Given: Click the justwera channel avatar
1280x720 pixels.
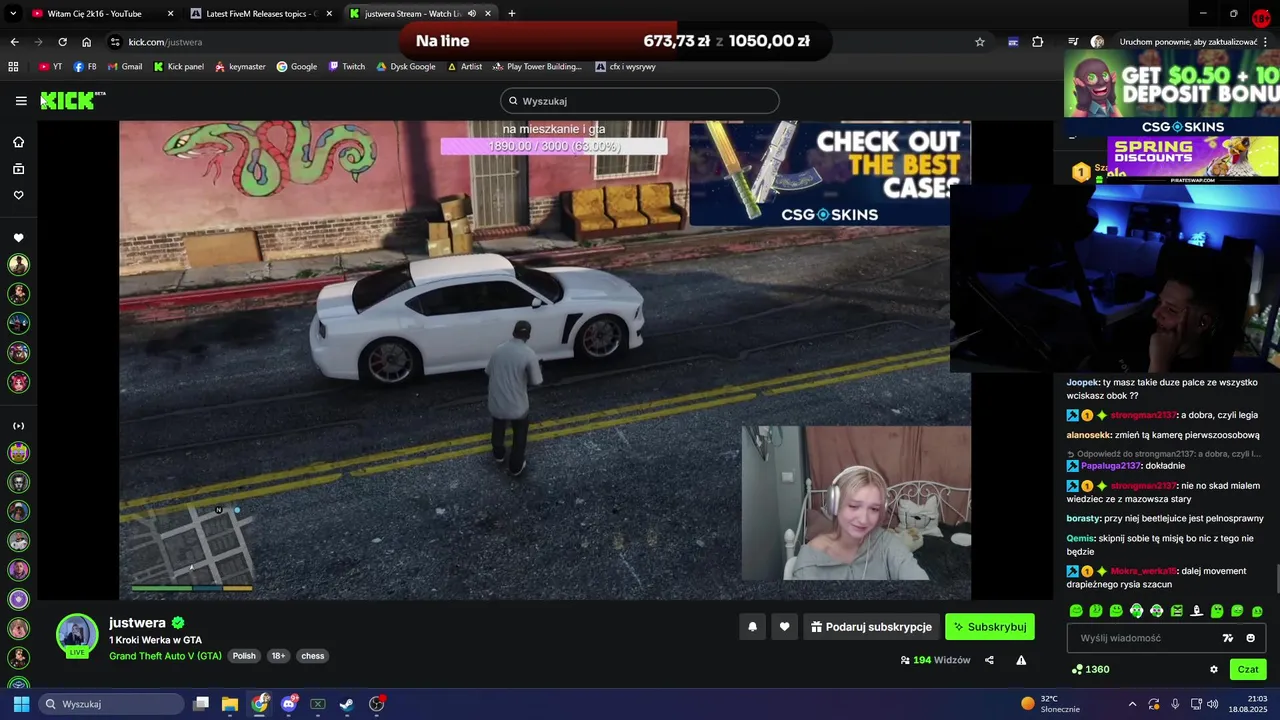Looking at the screenshot, I should 77,635.
